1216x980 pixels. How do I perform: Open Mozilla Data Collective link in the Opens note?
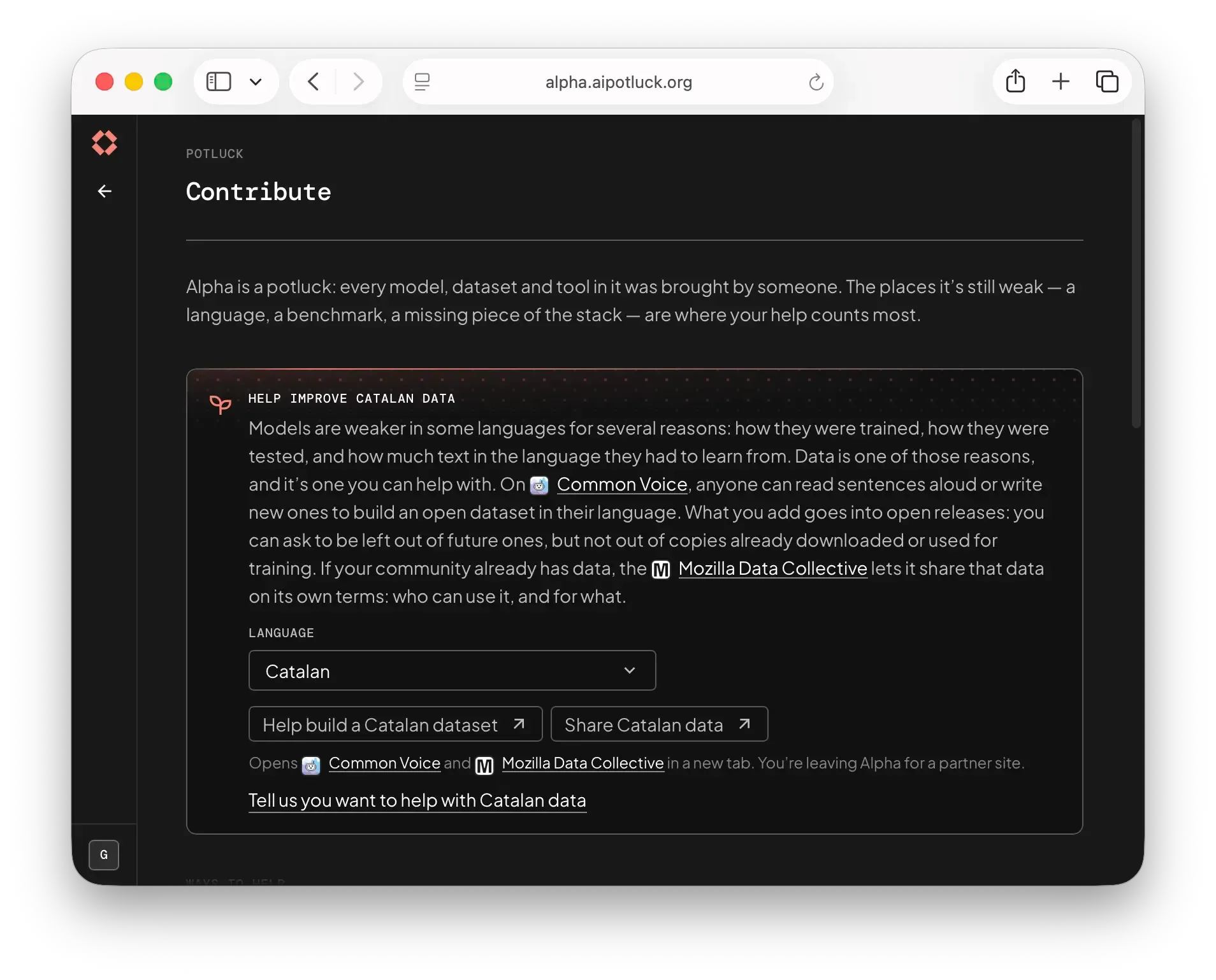pos(583,763)
